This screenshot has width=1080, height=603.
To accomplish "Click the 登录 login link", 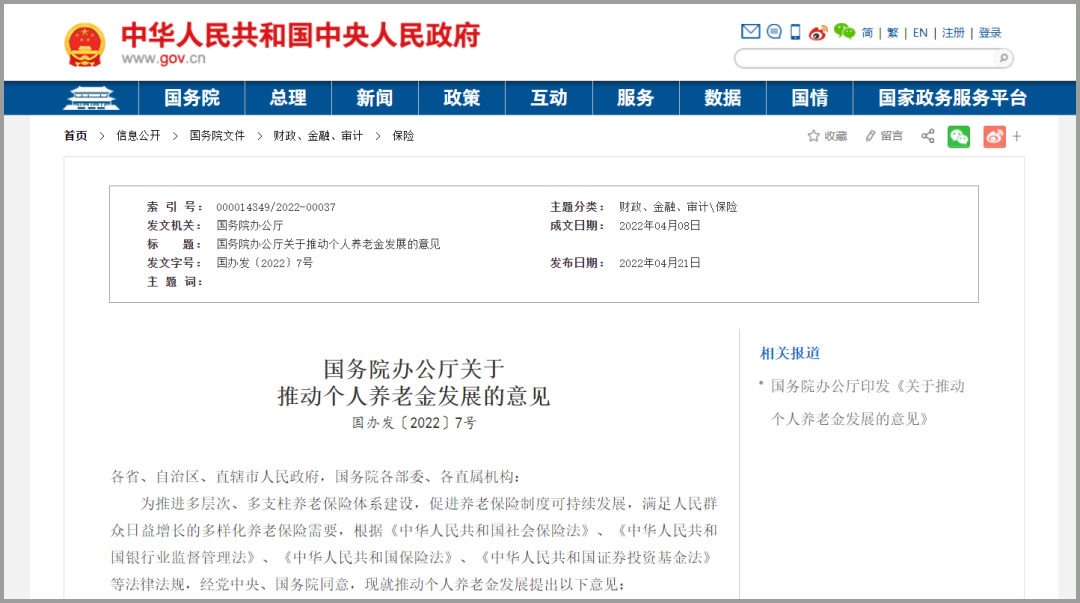I will pos(990,33).
